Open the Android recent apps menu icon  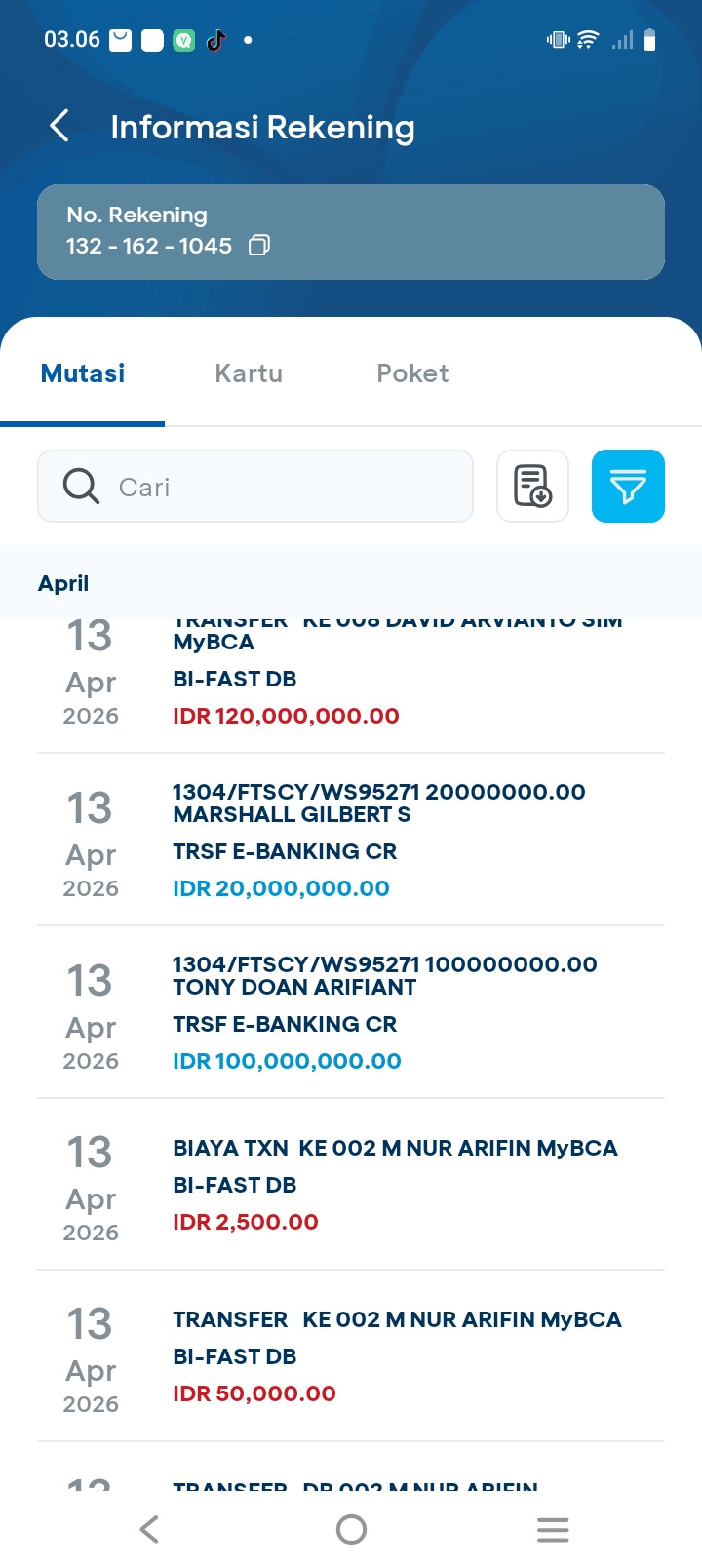click(552, 1529)
